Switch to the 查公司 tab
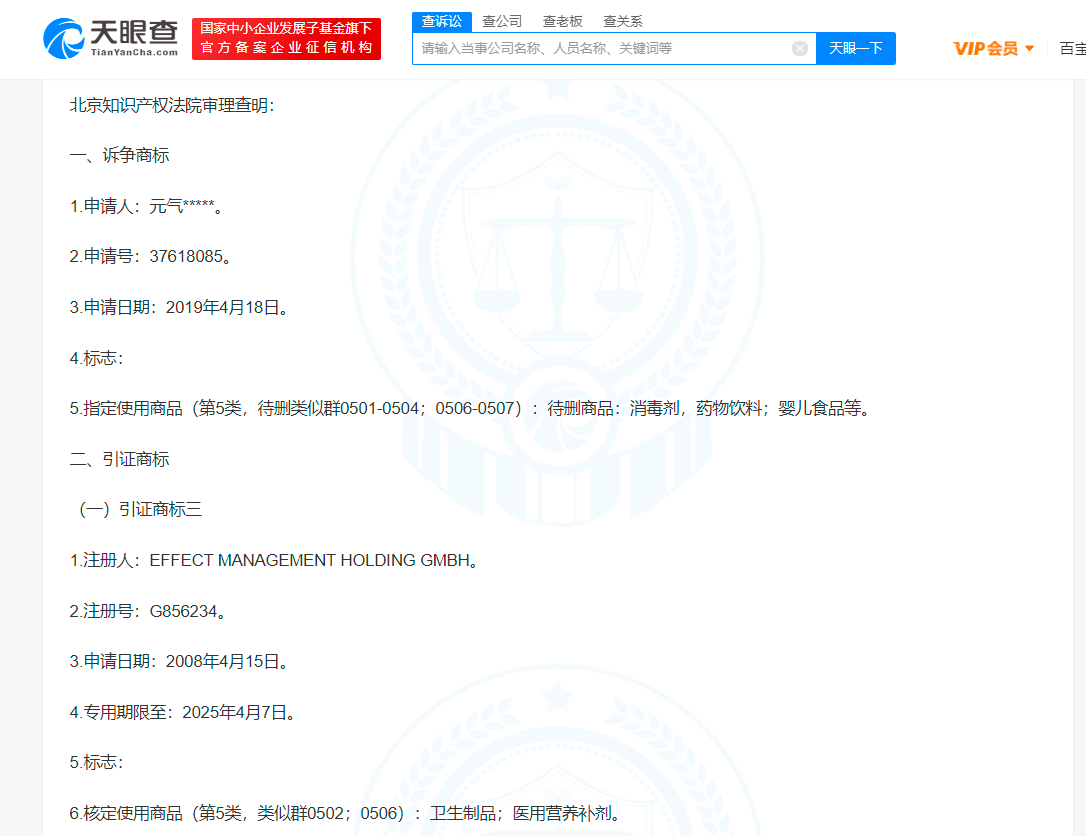This screenshot has height=836, width=1086. tap(502, 21)
